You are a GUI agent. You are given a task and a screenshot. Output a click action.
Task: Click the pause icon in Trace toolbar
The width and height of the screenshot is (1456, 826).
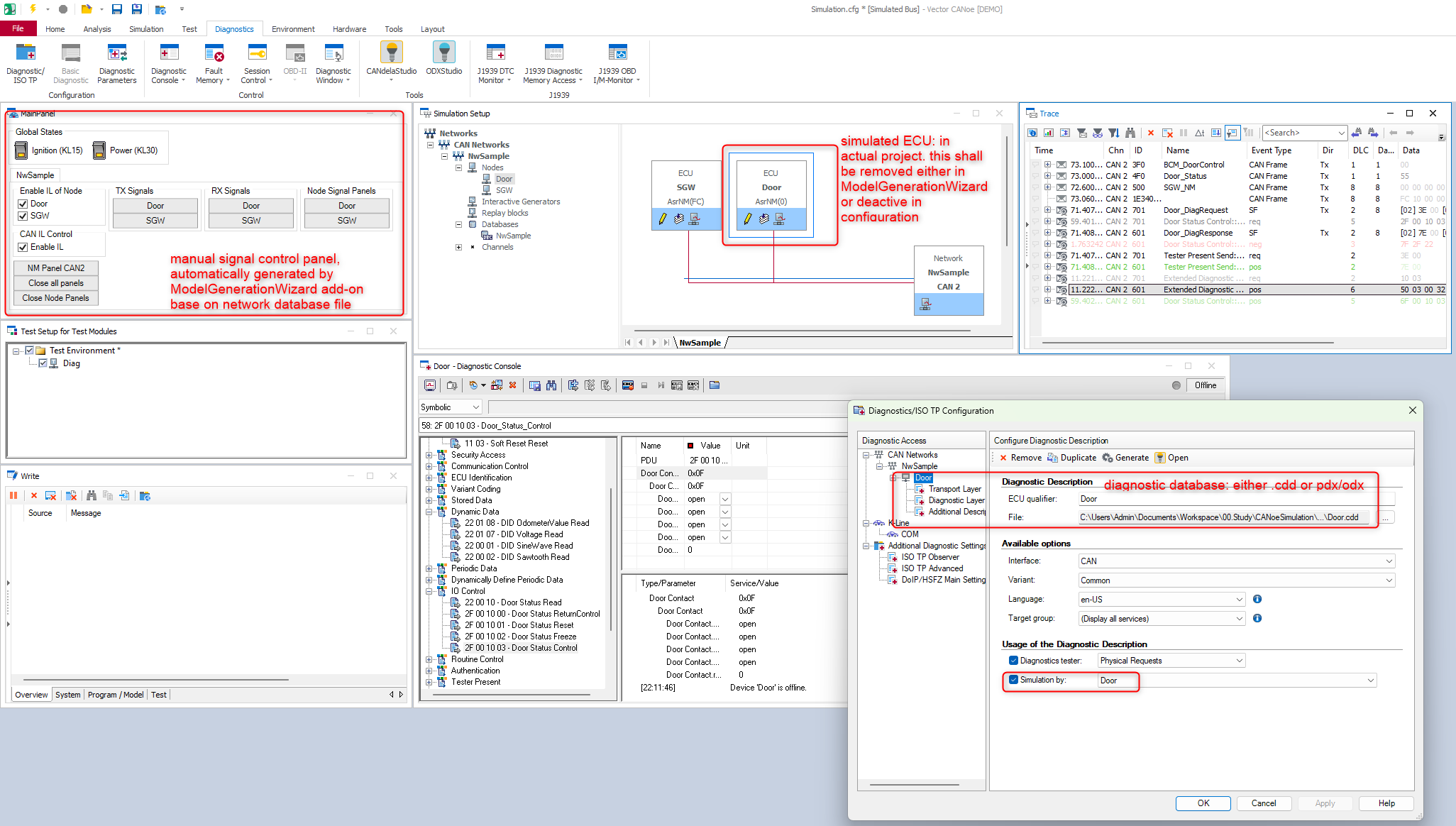click(1184, 133)
